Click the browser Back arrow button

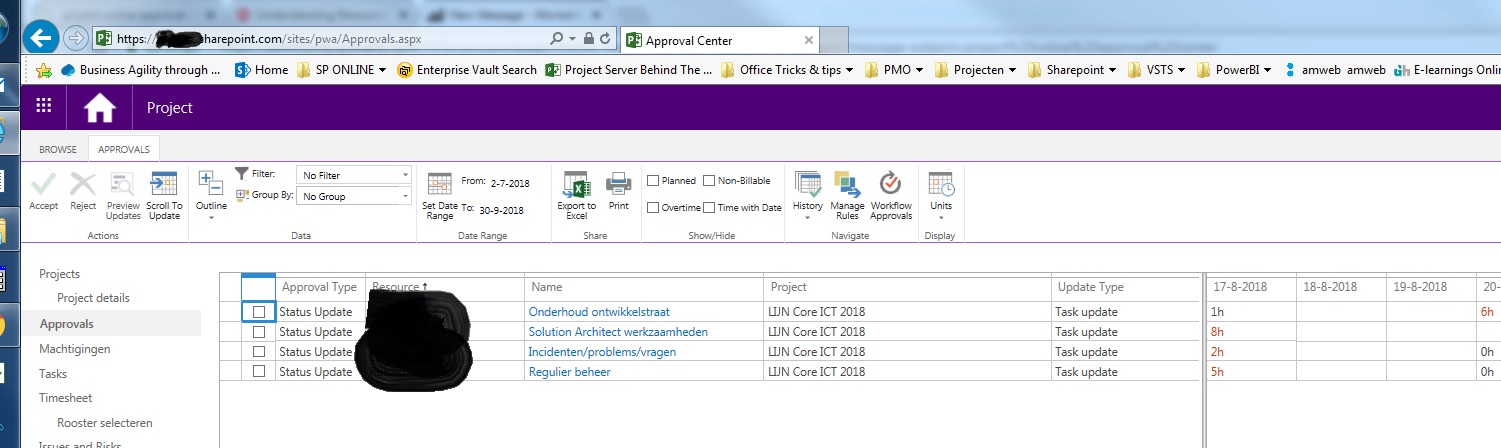click(41, 39)
